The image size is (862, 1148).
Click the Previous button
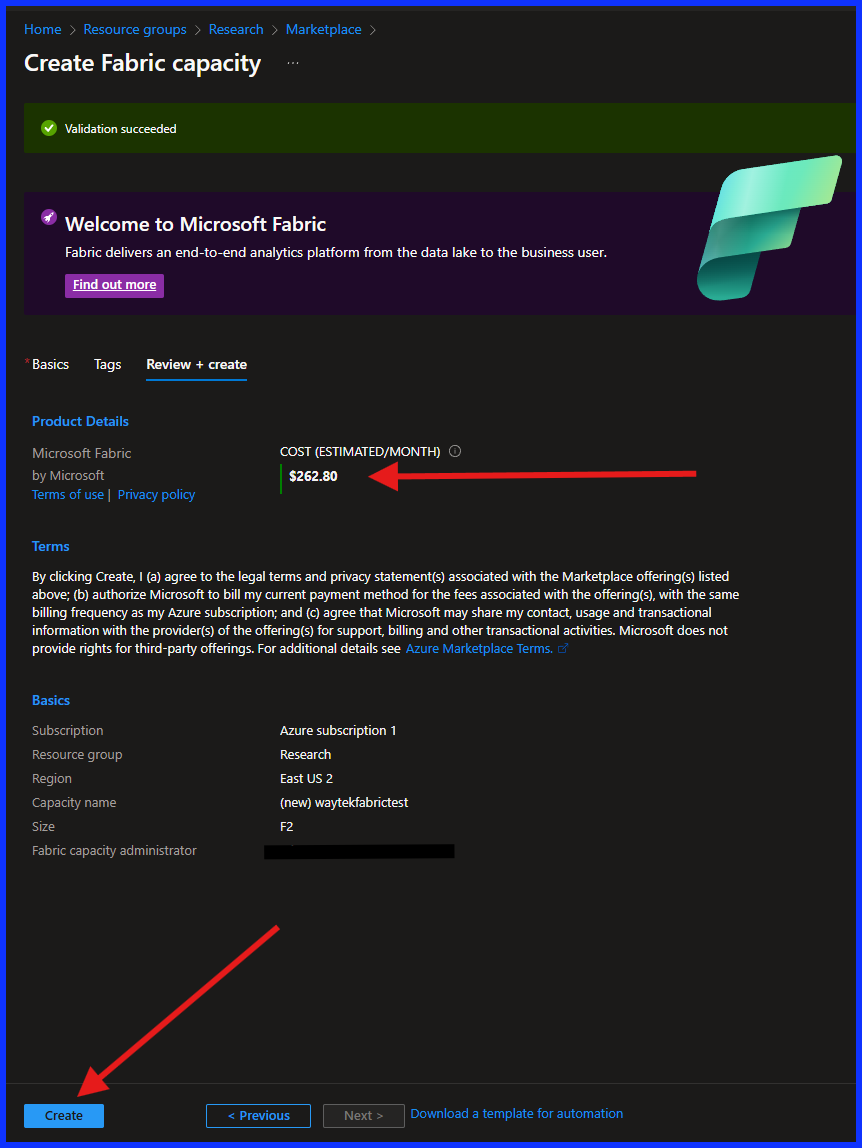[258, 1115]
